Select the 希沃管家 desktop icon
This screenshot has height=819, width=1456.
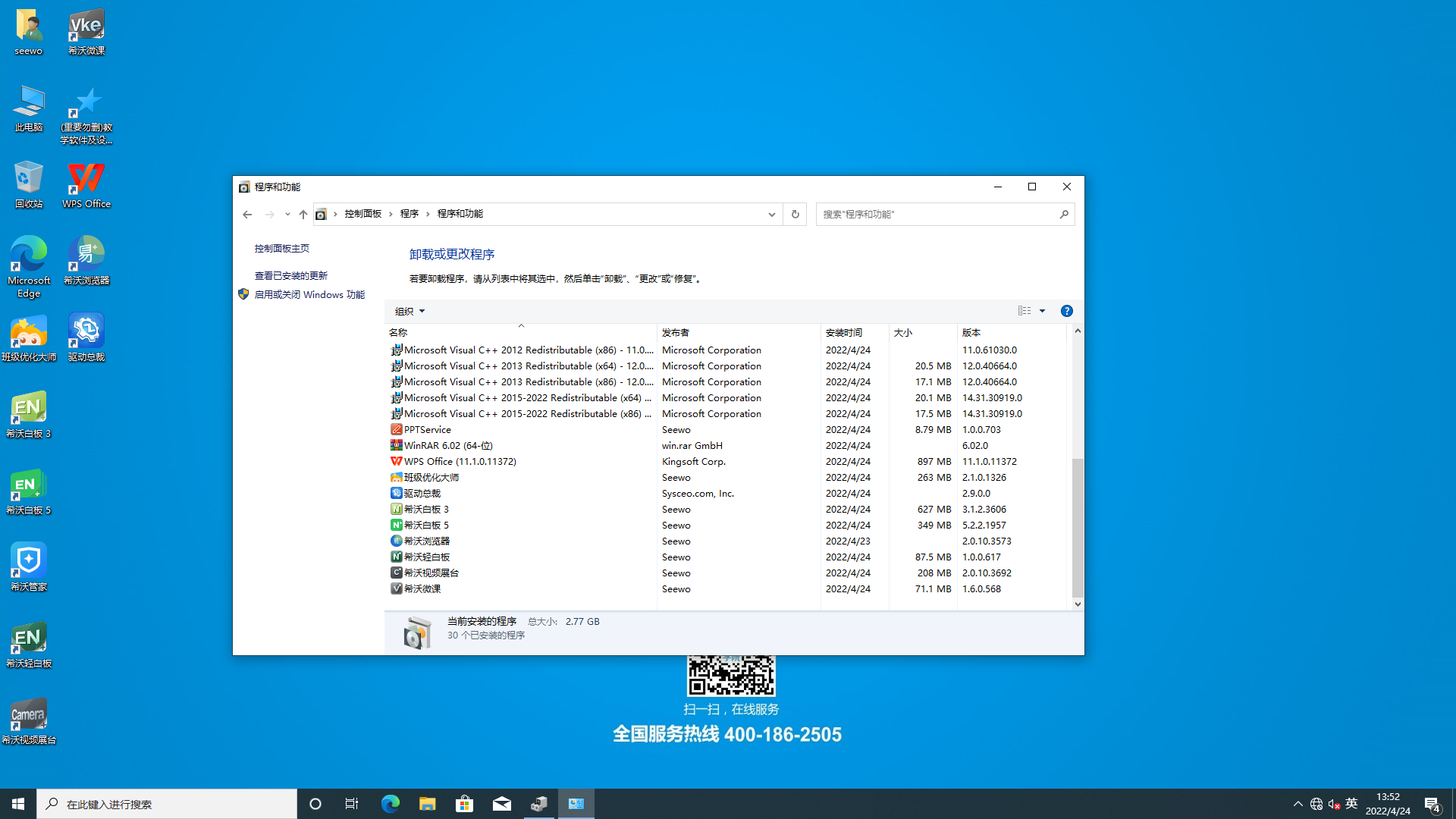pos(29,568)
